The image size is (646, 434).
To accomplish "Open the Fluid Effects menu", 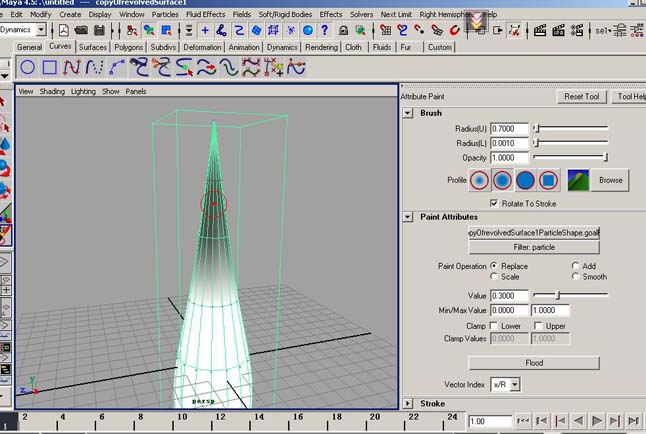I will point(206,14).
